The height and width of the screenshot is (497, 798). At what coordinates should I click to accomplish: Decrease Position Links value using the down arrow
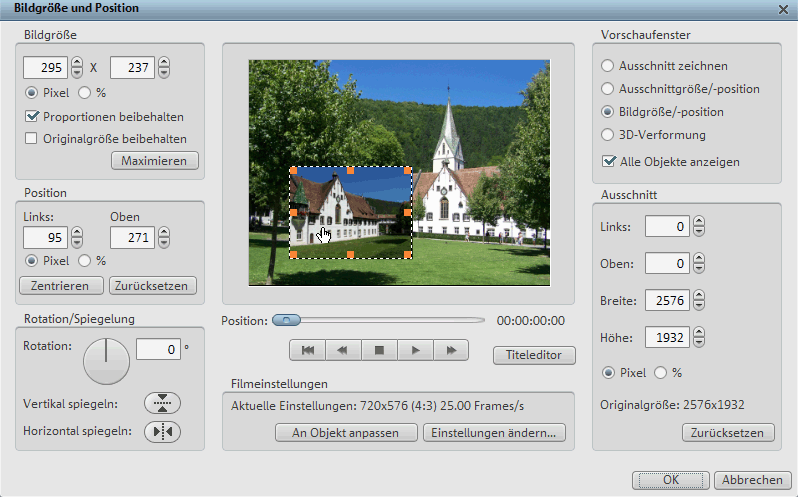coord(77,243)
